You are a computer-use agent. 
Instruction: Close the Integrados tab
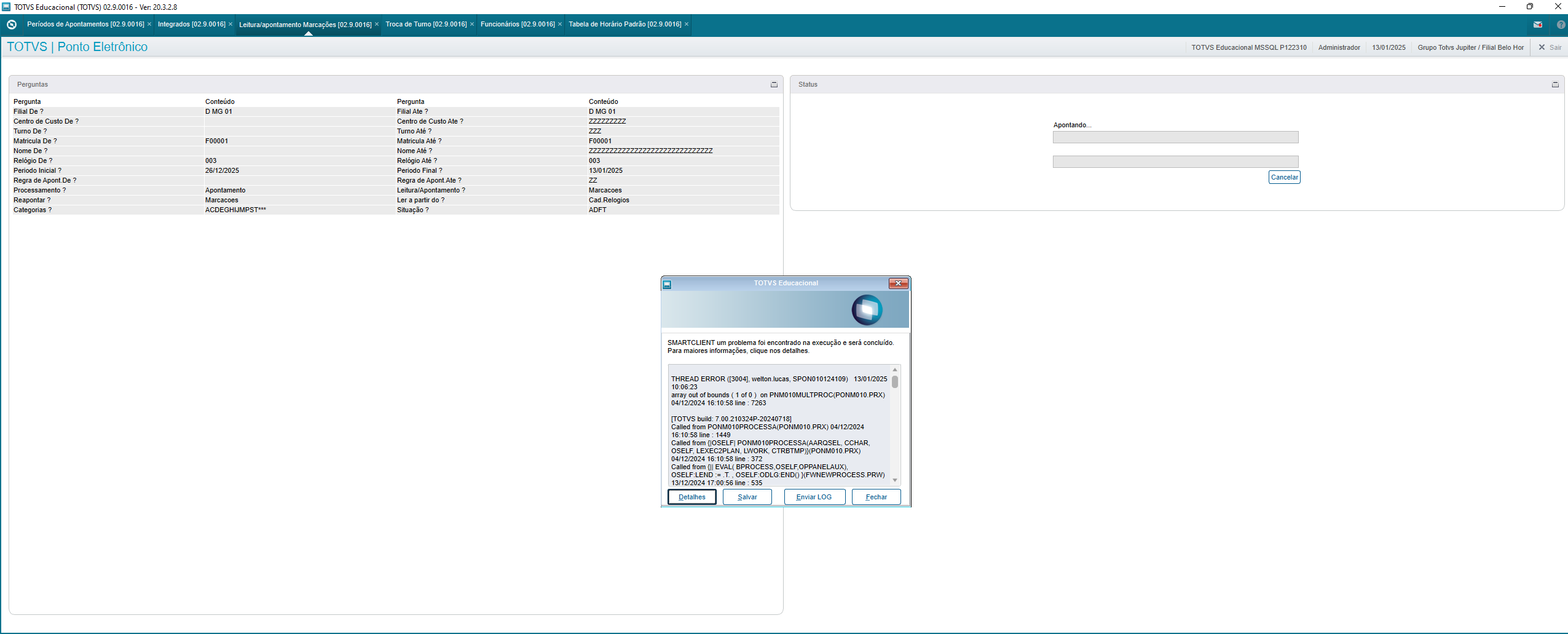click(x=230, y=24)
